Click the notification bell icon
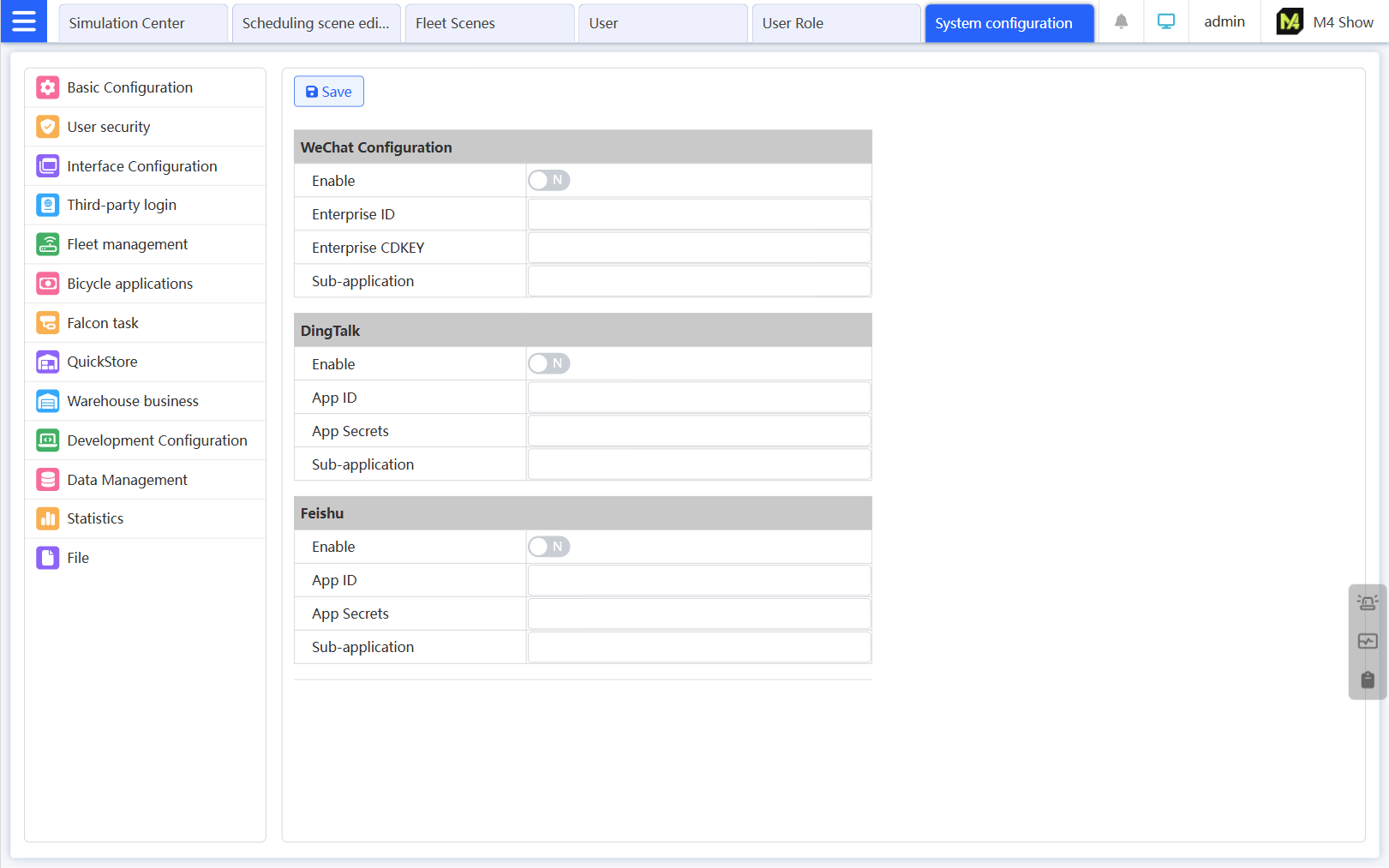1389x868 pixels. tap(1121, 22)
